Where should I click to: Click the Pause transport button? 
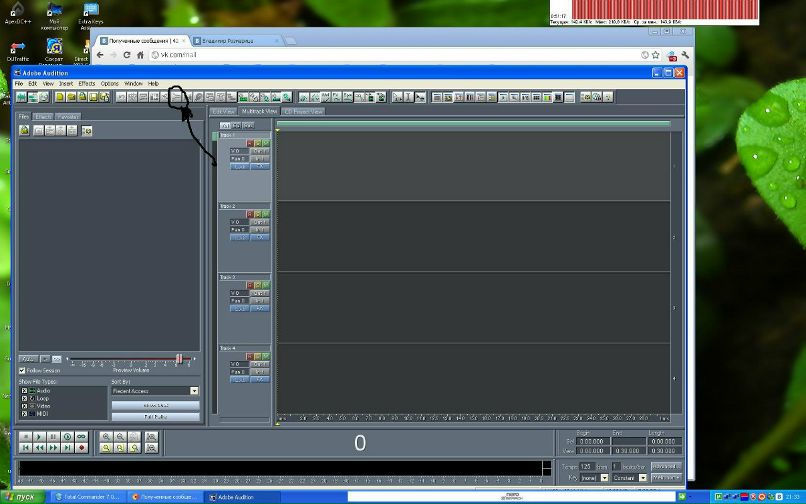pyautogui.click(x=54, y=437)
